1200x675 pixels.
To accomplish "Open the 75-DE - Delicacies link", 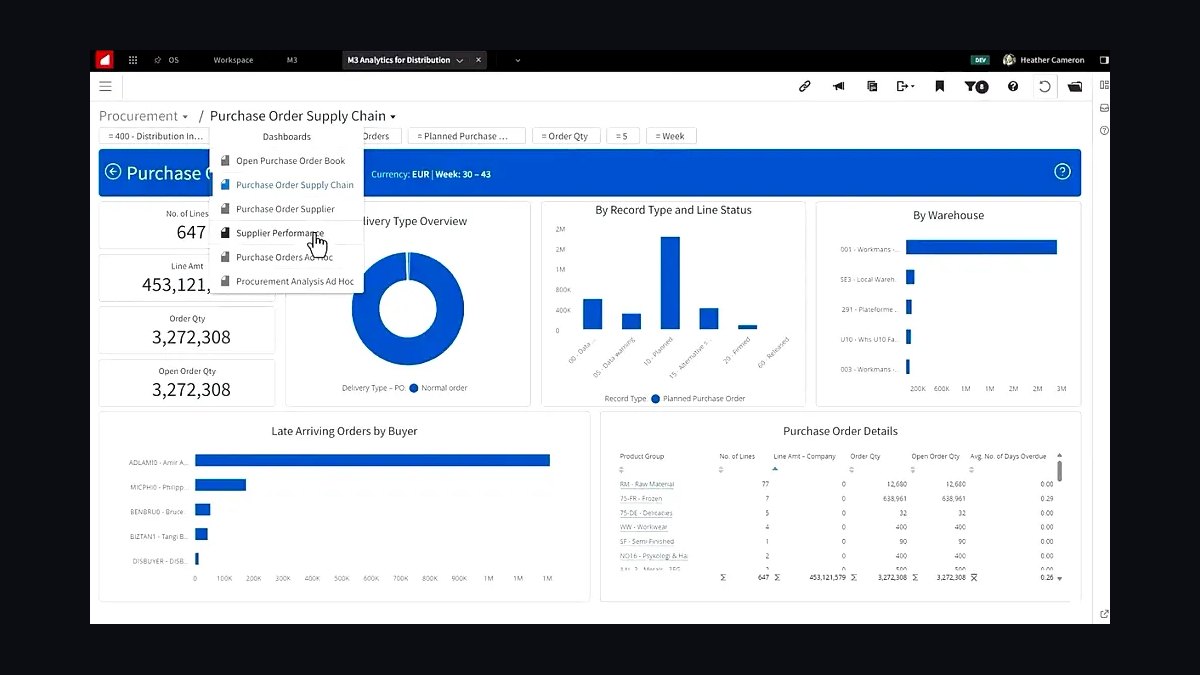I will click(646, 513).
